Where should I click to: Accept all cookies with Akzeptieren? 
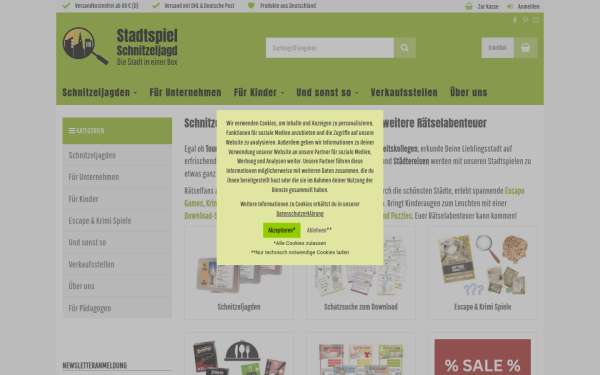pyautogui.click(x=282, y=230)
